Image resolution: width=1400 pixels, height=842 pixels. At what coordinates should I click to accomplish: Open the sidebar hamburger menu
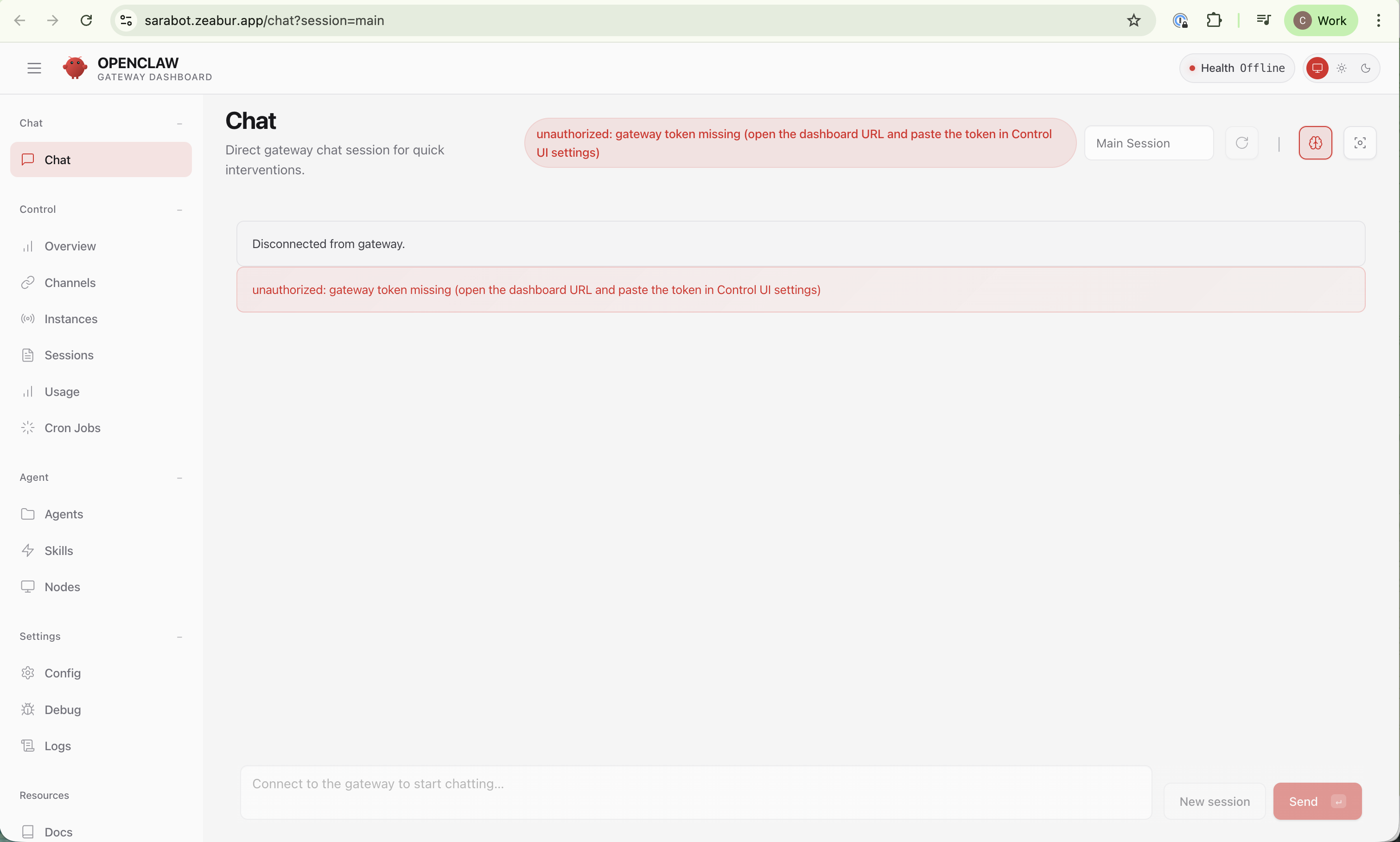coord(33,68)
